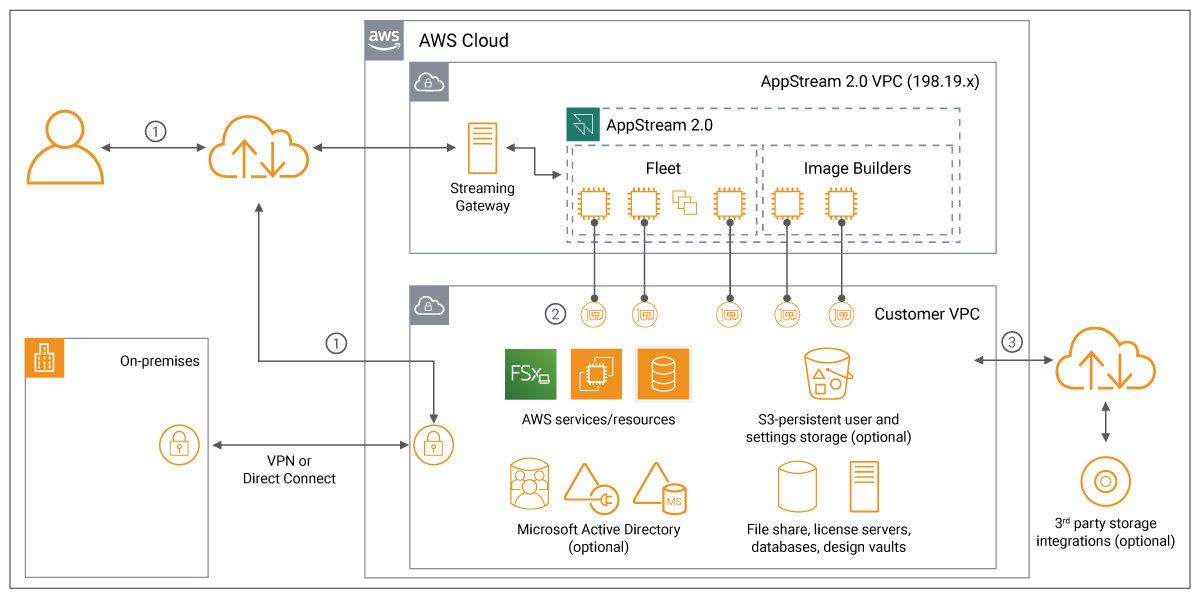
Task: Click network interface under middle Fleet instance
Action: point(645,315)
